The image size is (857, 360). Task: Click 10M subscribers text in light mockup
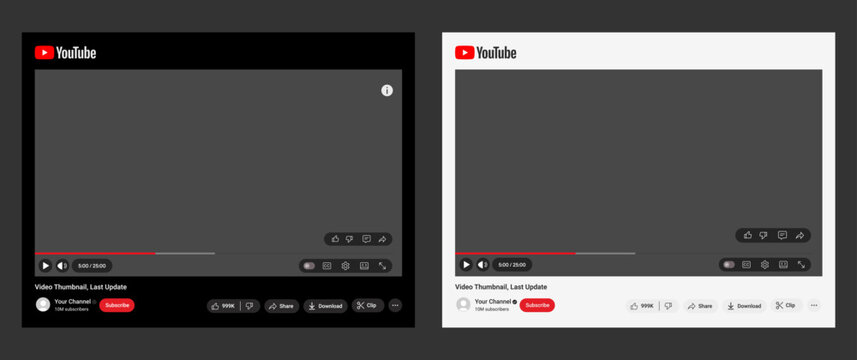[x=491, y=309]
